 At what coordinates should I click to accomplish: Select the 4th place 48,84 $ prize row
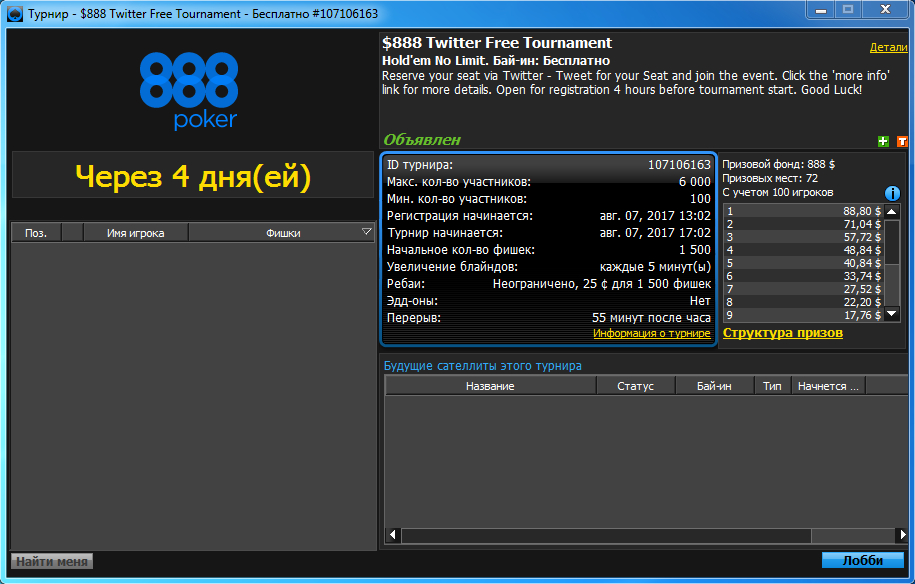pos(804,250)
